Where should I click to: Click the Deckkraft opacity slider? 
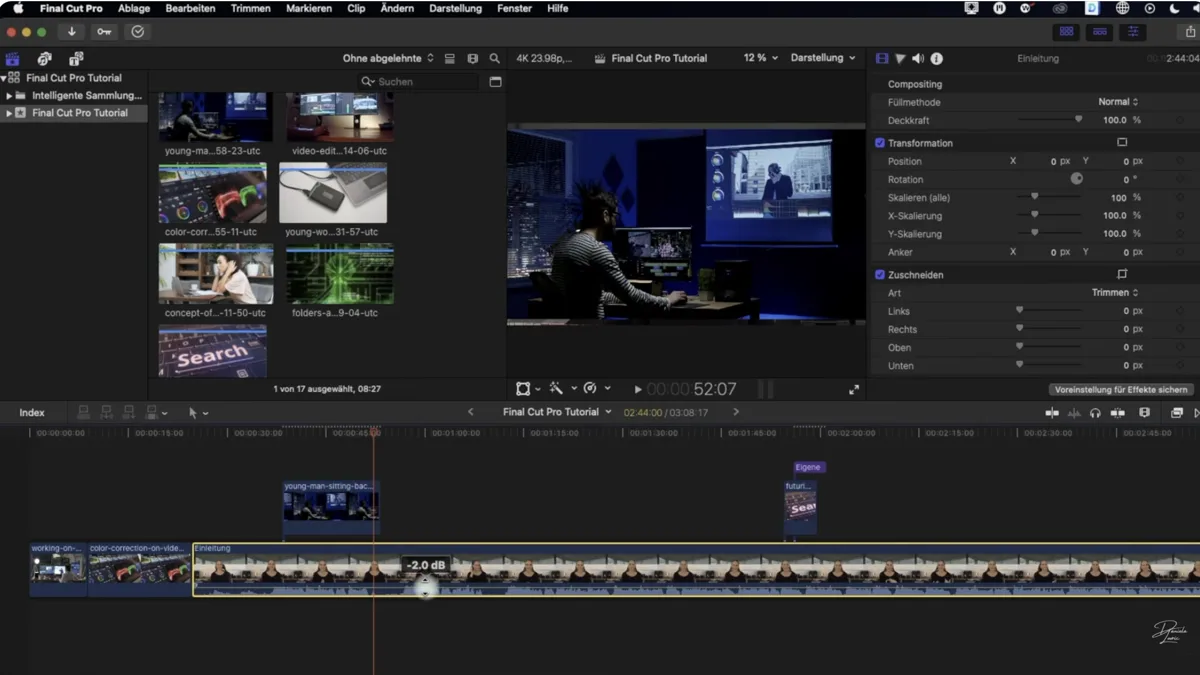[1049, 120]
